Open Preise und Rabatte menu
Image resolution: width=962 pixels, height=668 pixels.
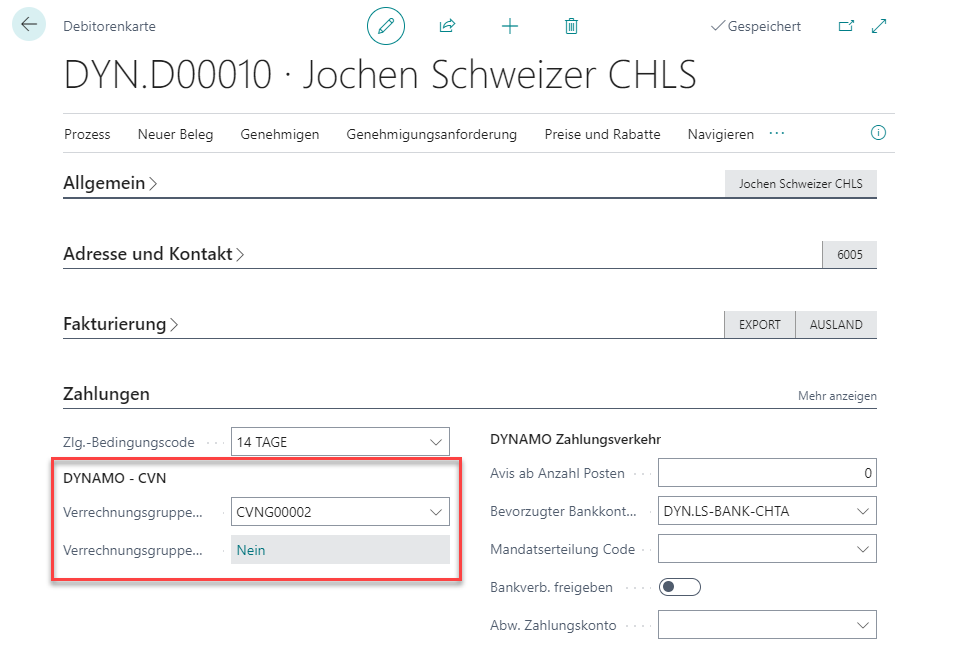(x=602, y=134)
